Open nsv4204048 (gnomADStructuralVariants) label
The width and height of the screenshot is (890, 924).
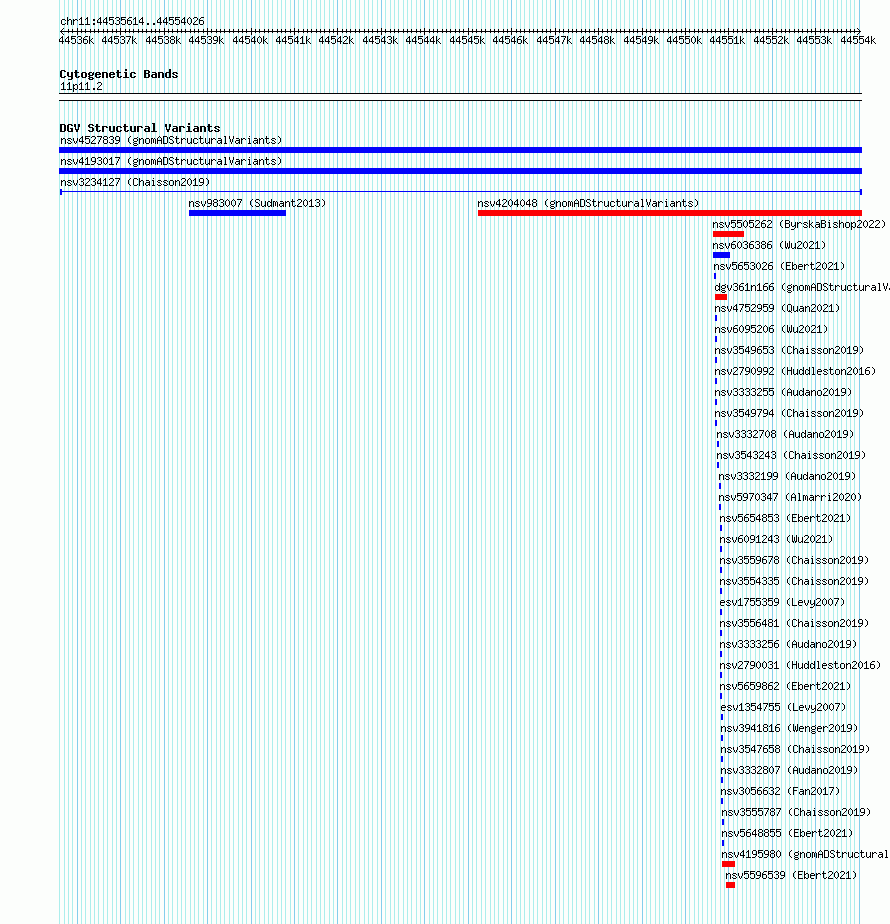[588, 203]
